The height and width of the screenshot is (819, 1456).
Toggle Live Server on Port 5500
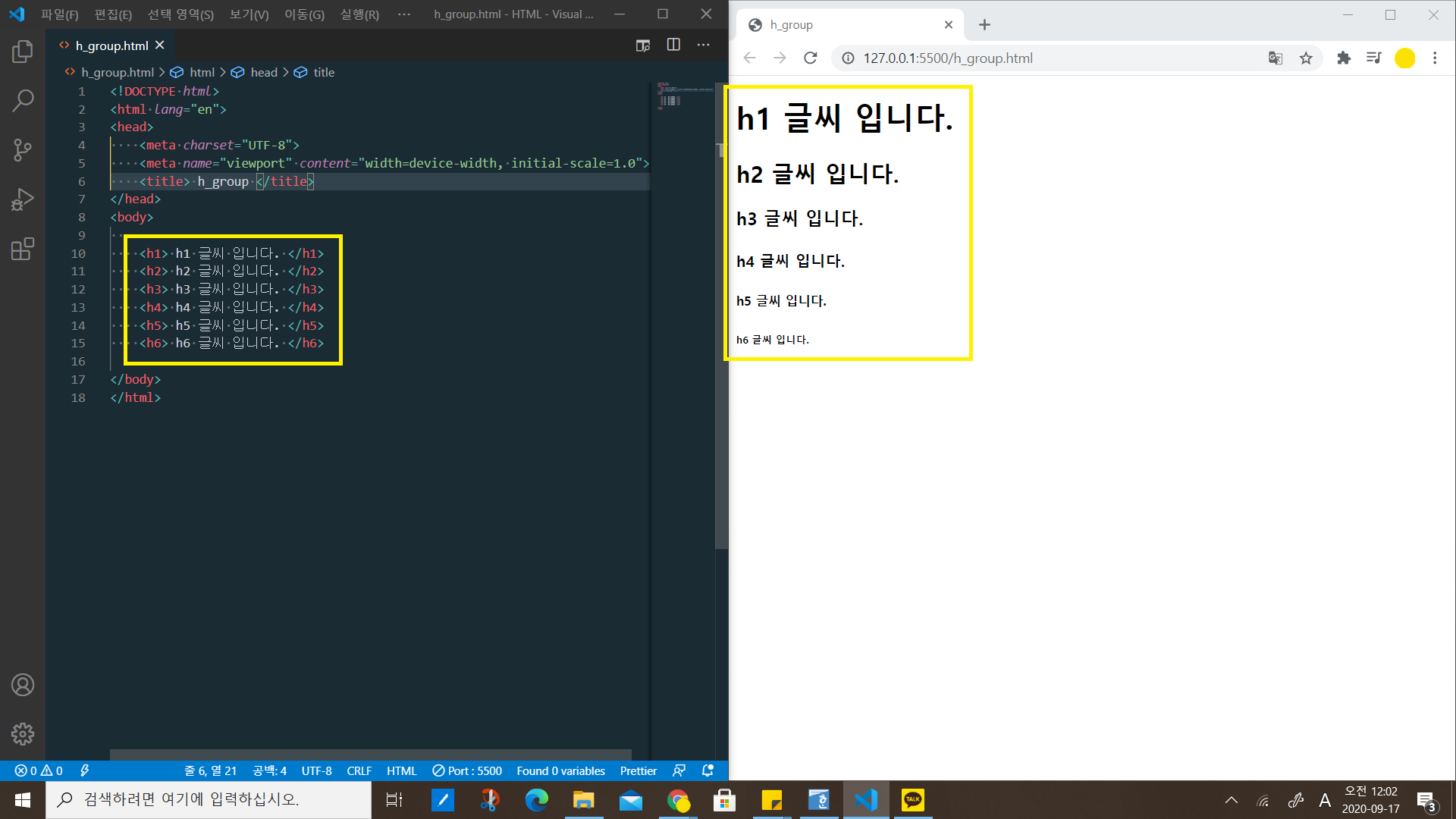(x=467, y=770)
